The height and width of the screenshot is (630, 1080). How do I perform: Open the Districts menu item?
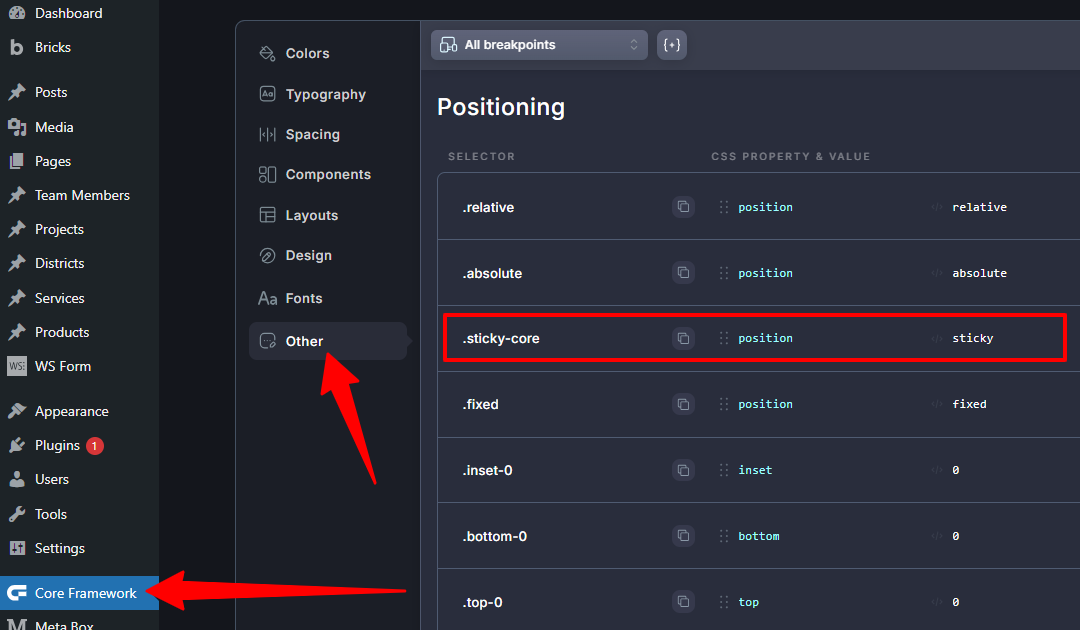tap(59, 263)
